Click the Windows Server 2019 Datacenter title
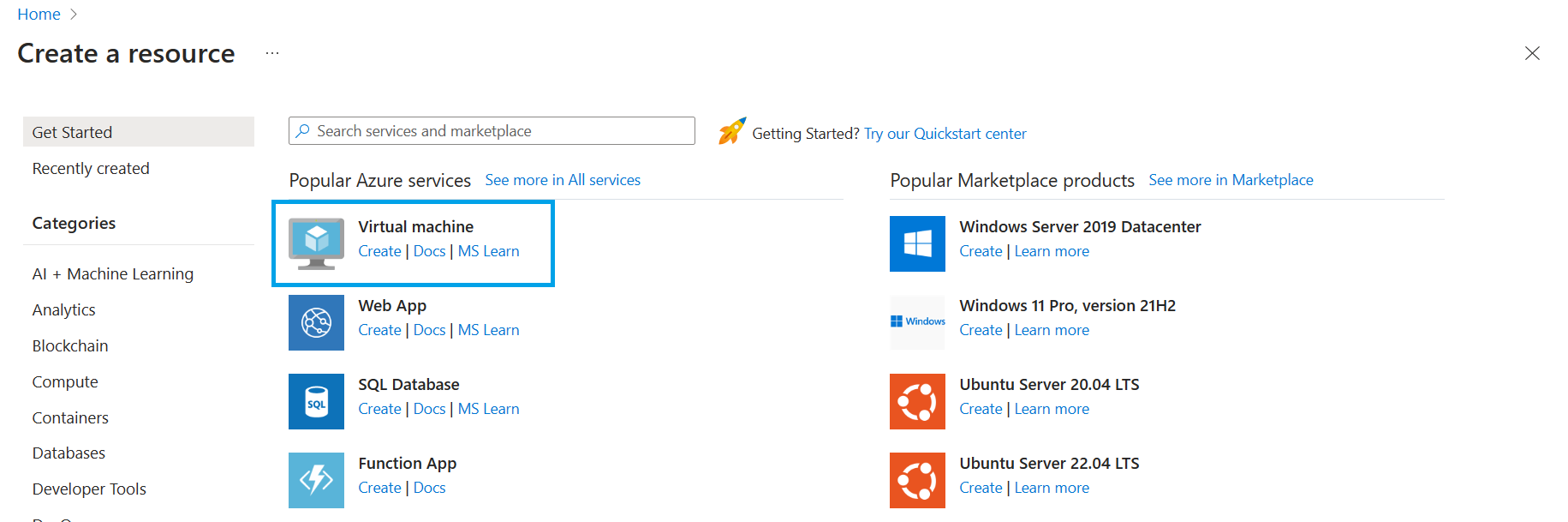 tap(1080, 226)
